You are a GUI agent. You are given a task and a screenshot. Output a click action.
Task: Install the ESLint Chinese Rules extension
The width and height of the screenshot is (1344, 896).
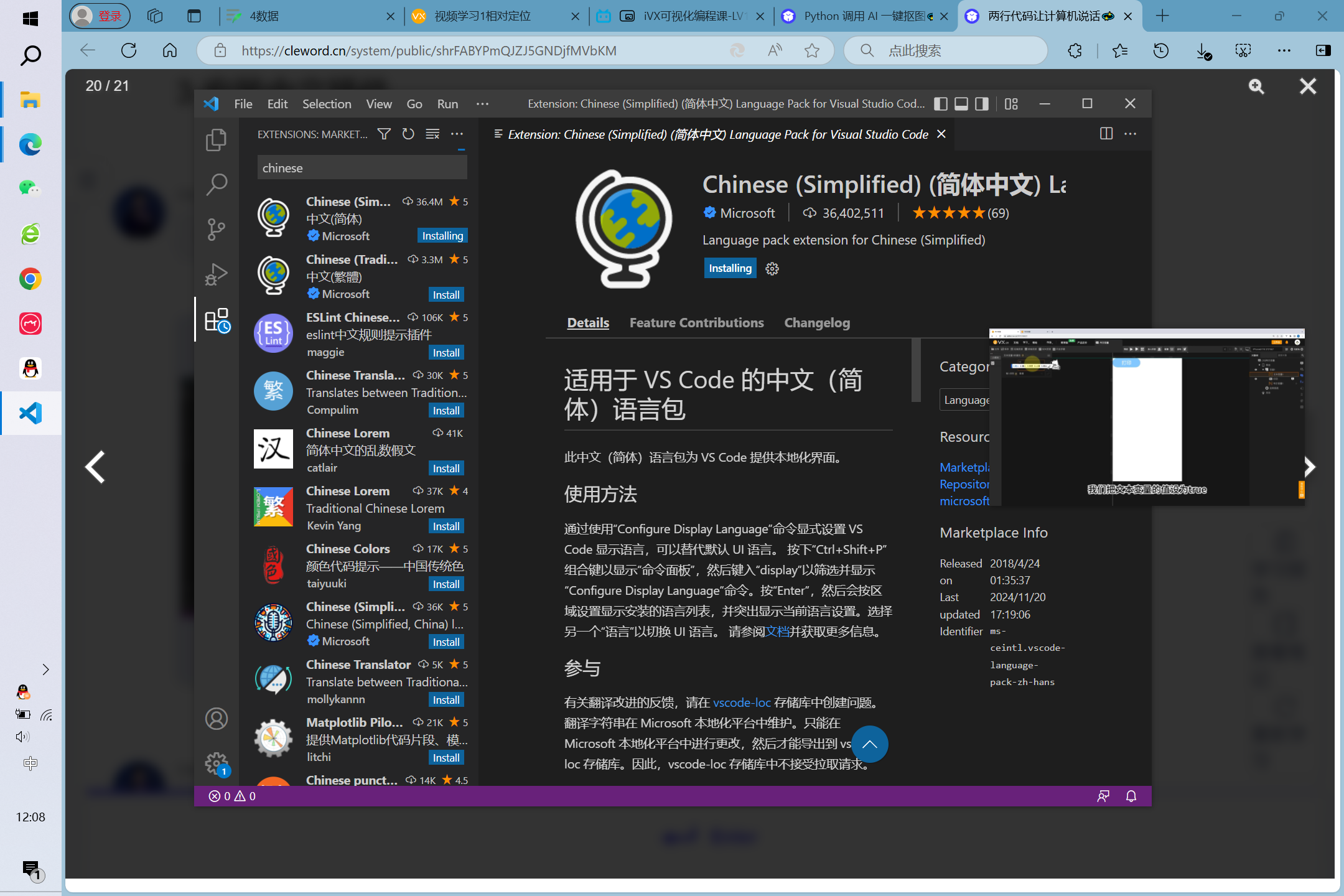(x=446, y=352)
